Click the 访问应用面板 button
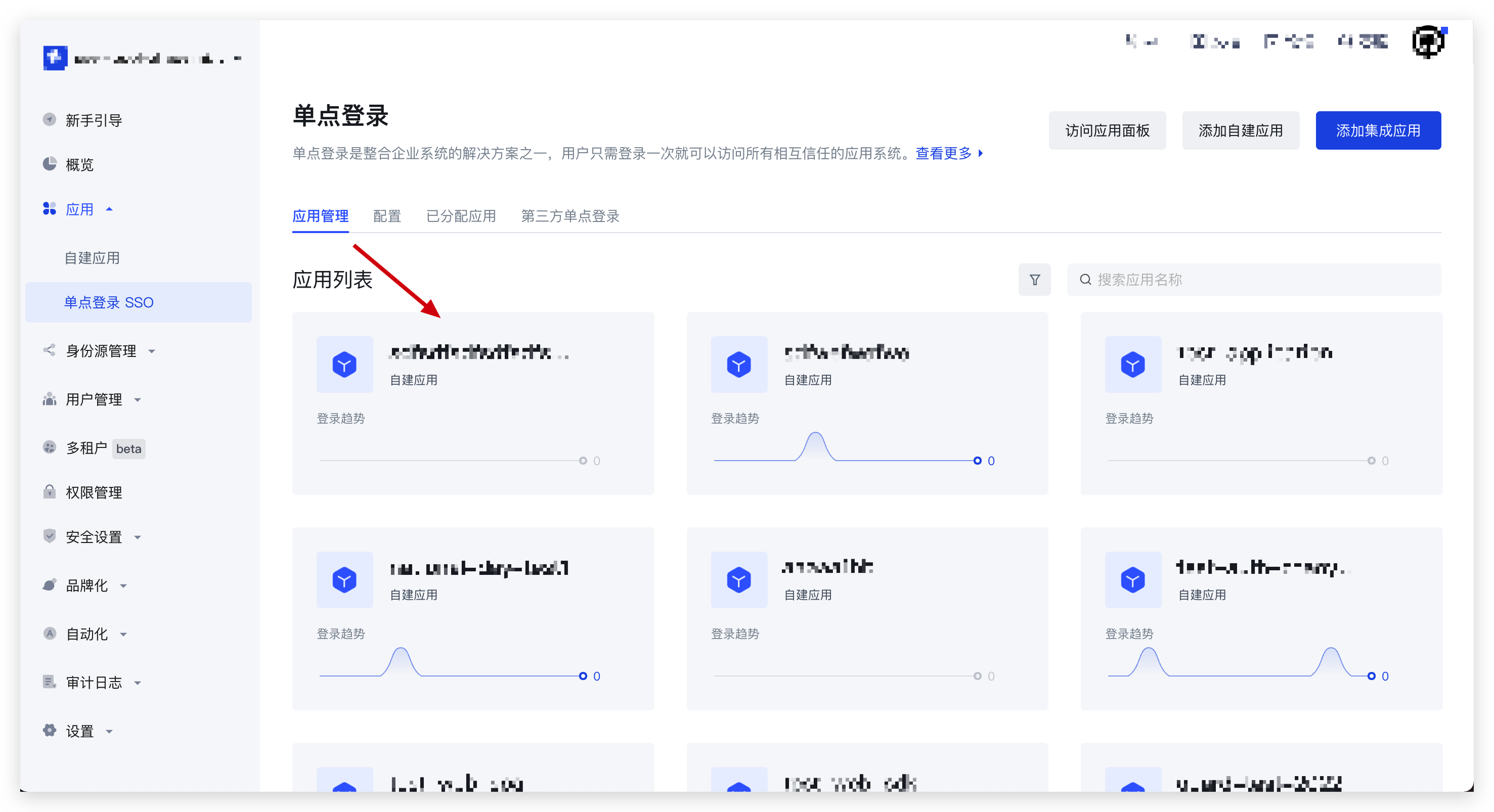The height and width of the screenshot is (812, 1494). (x=1107, y=130)
